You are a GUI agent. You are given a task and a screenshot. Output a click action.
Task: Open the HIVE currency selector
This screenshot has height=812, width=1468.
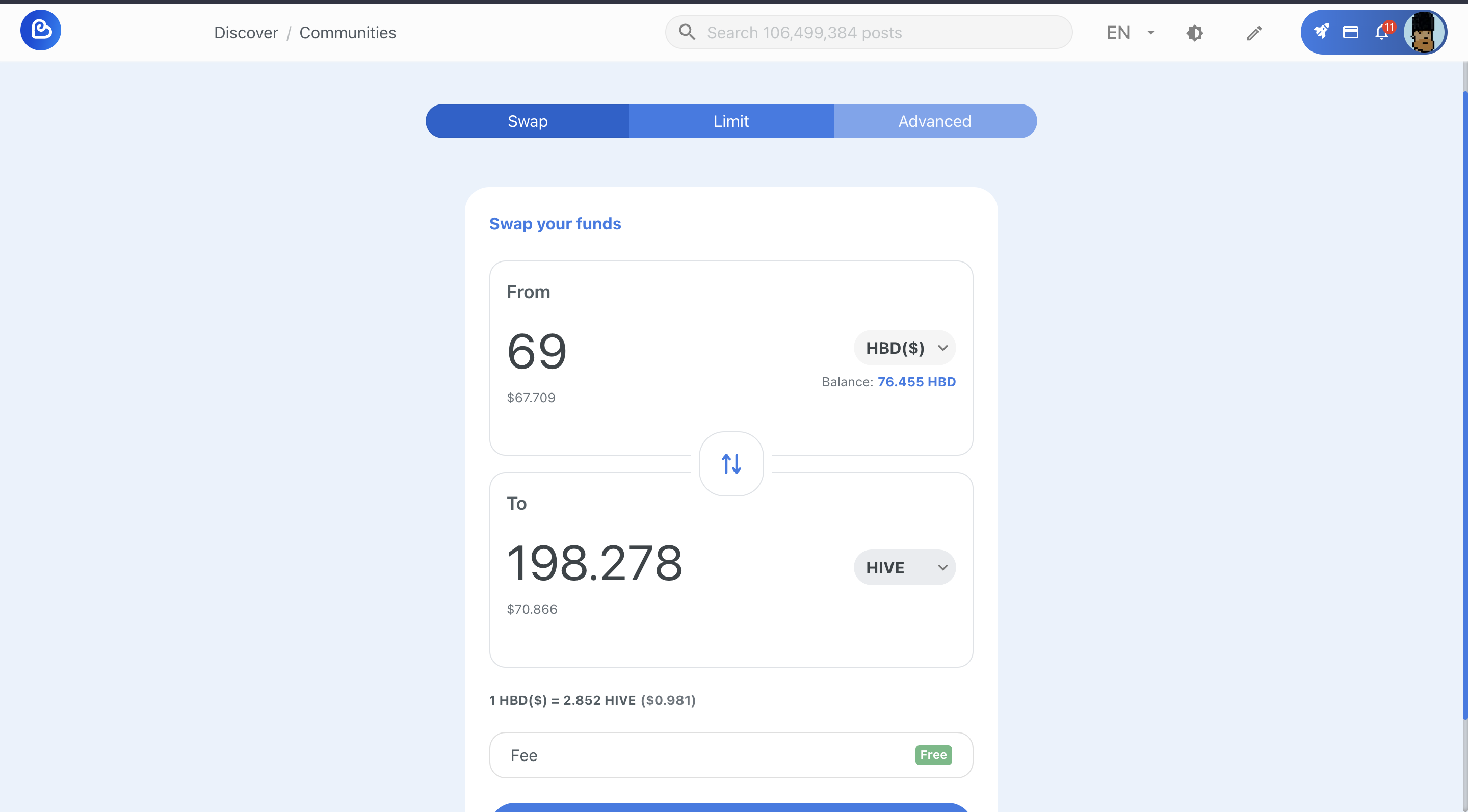(x=904, y=567)
